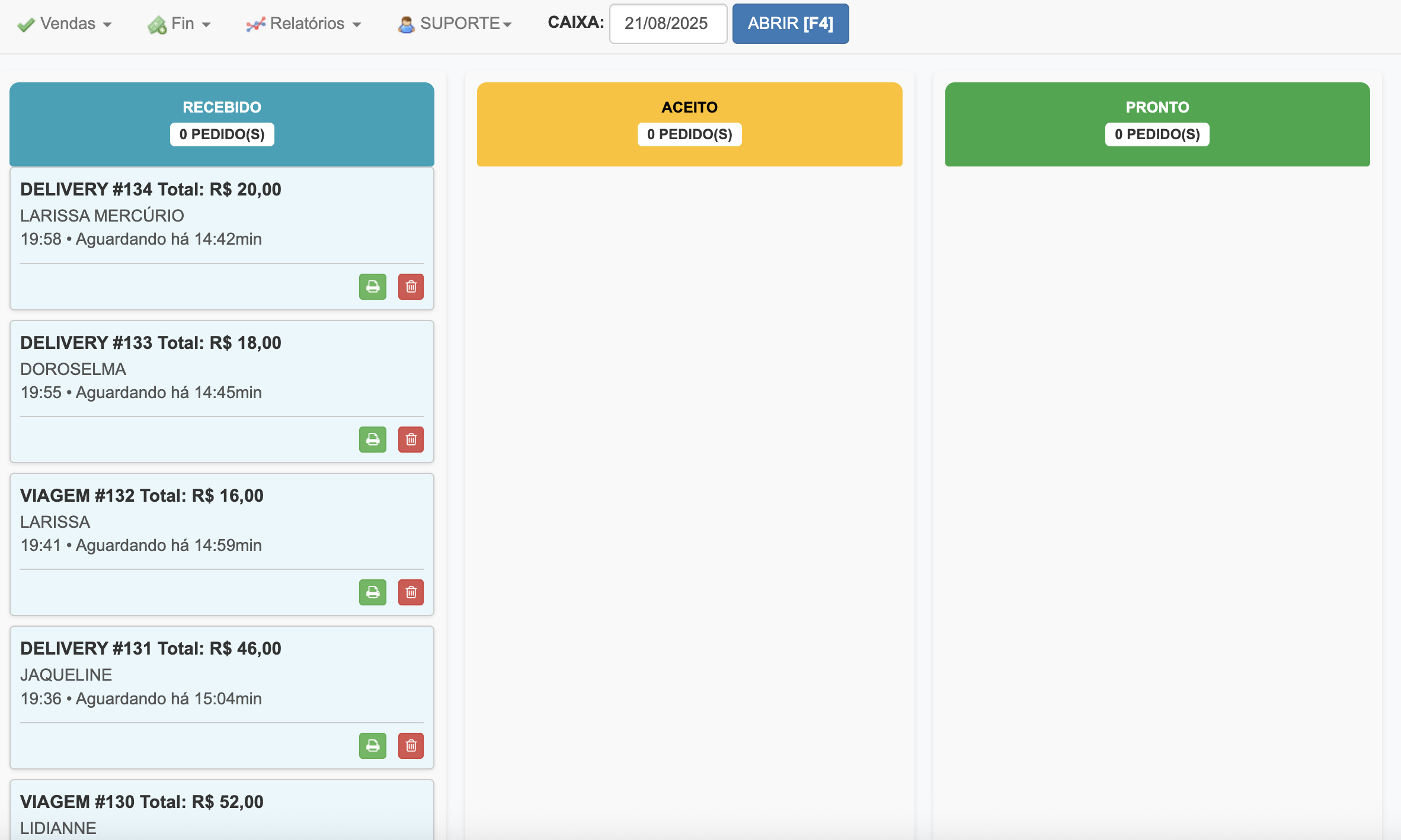Print delivery order #134
1401x840 pixels.
click(x=372, y=287)
